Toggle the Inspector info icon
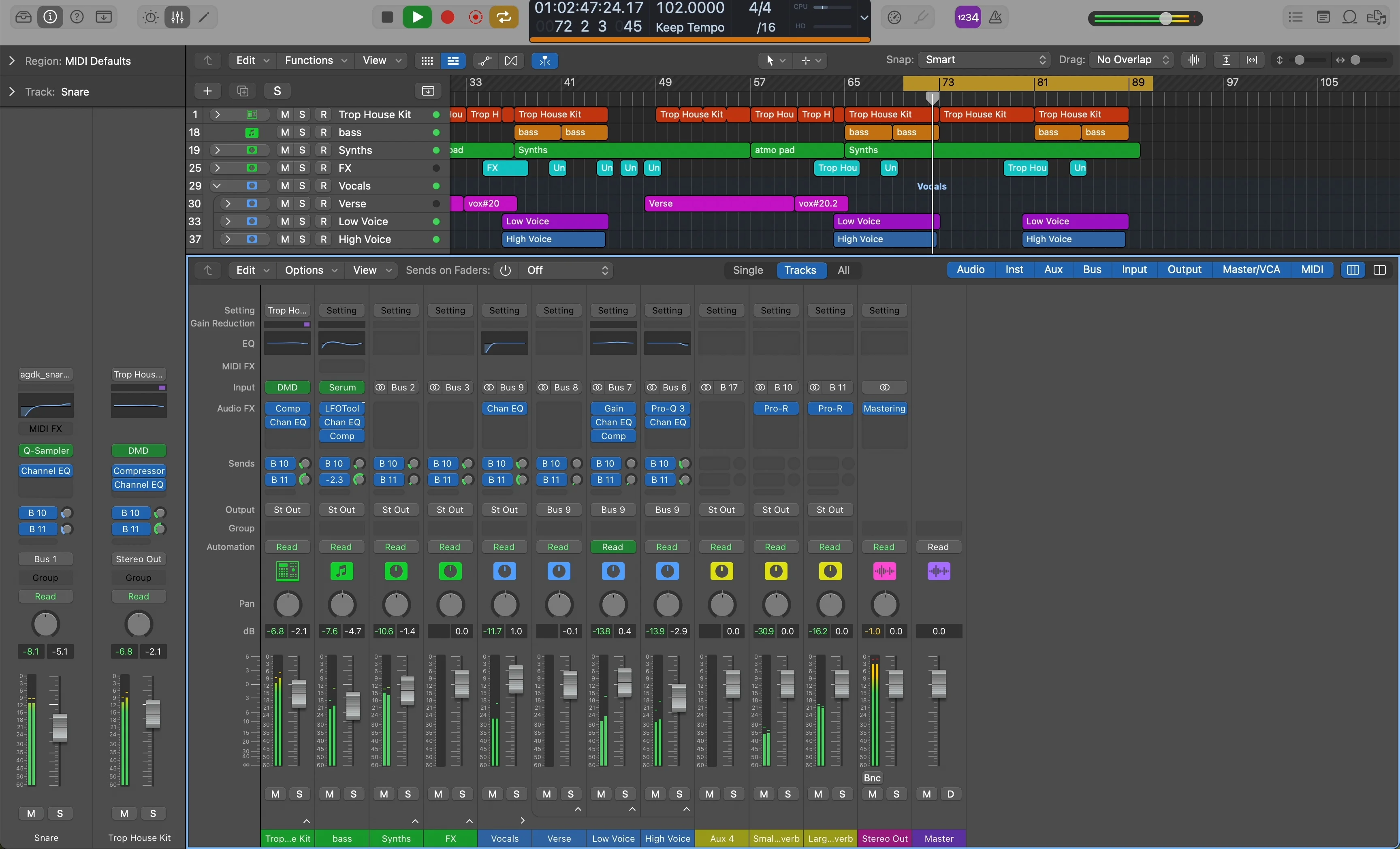This screenshot has width=1400, height=849. 49,17
